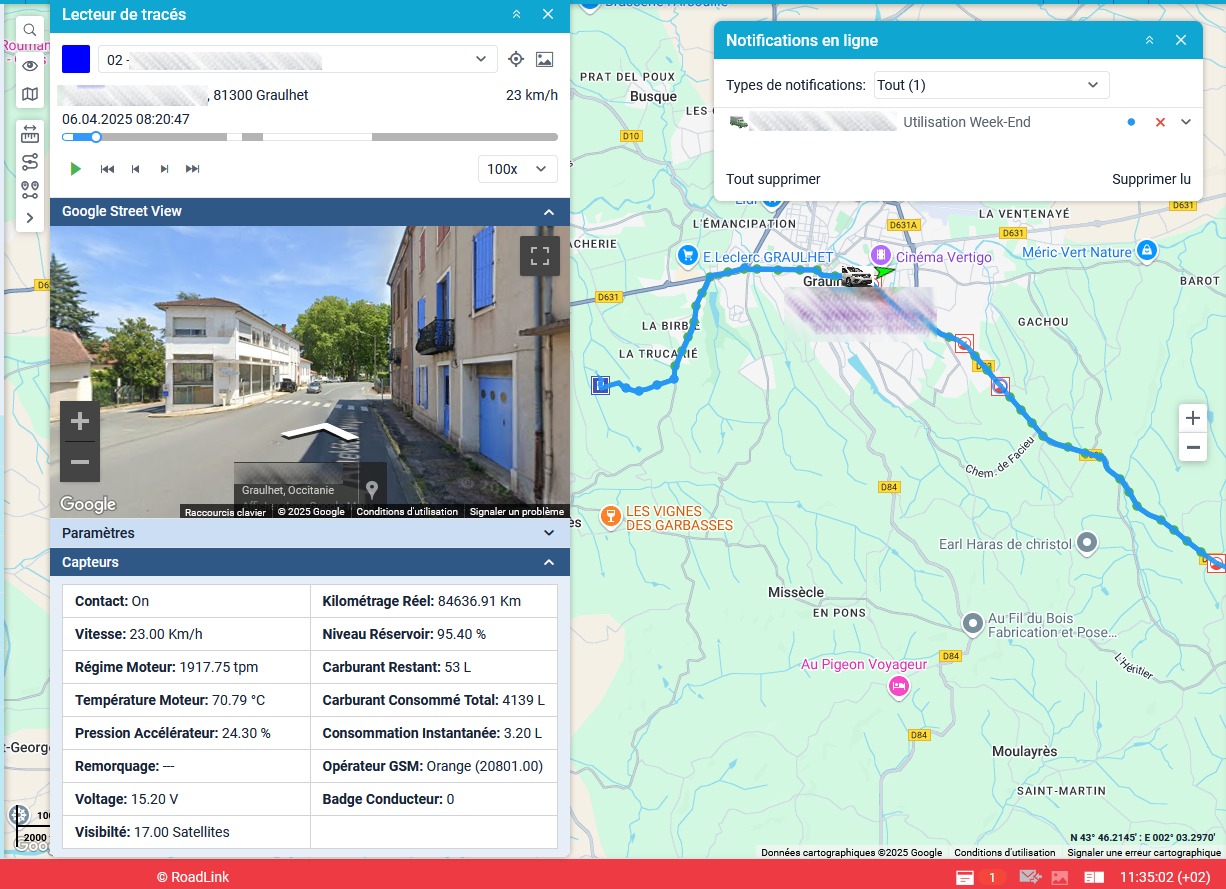Click the Cinéma Vertigo map marker
The width and height of the screenshot is (1226, 889).
(x=881, y=255)
